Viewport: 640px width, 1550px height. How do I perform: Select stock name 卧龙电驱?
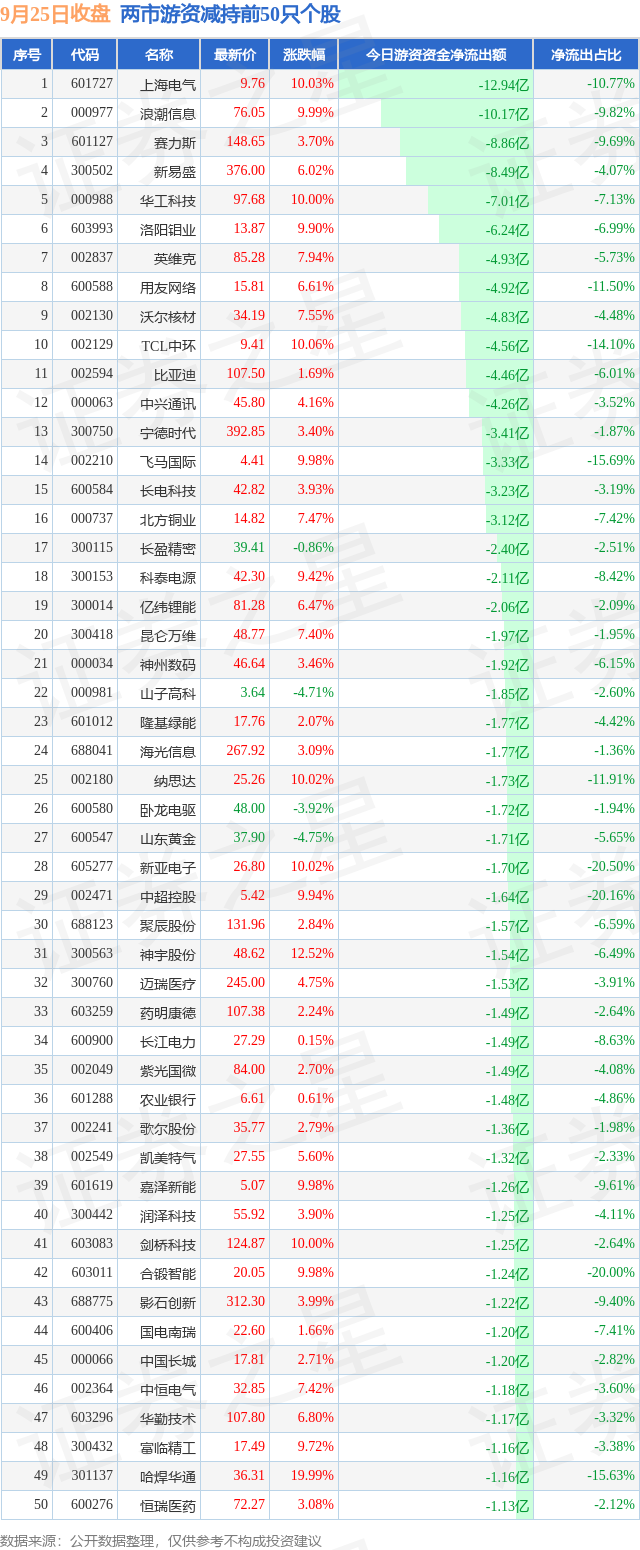pyautogui.click(x=169, y=810)
